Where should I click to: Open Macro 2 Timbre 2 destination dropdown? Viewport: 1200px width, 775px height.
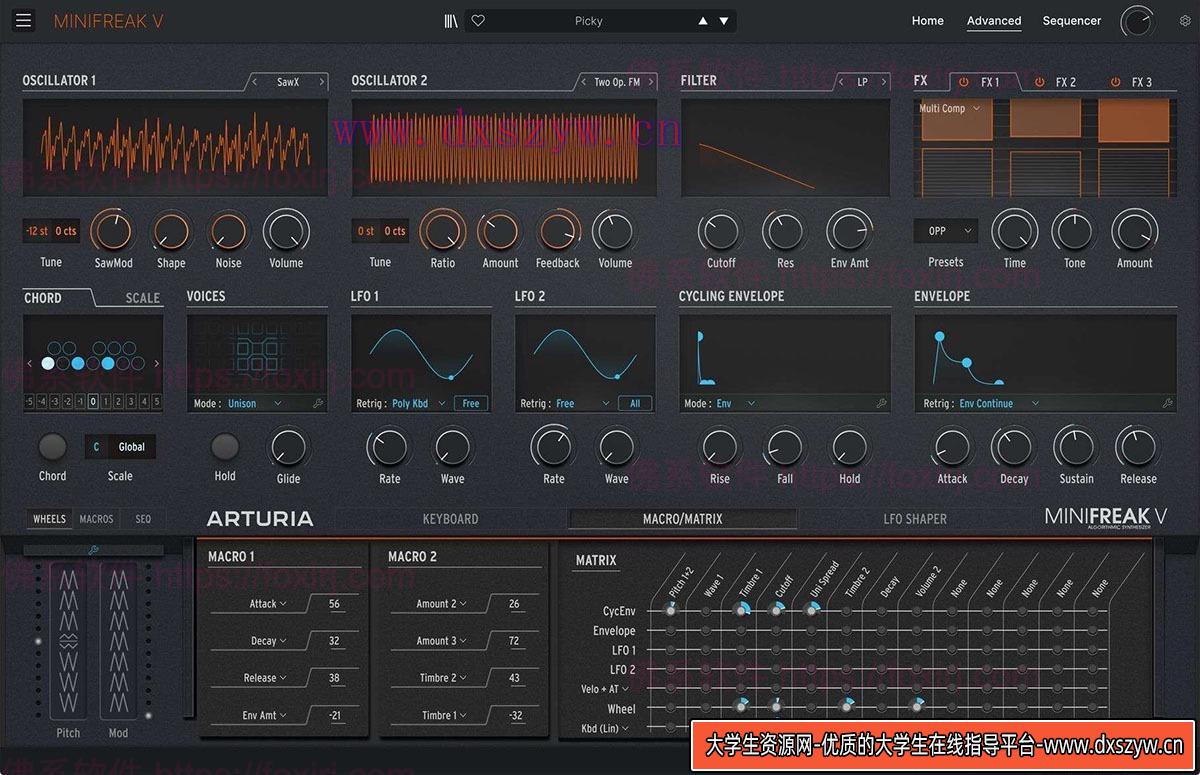point(443,678)
